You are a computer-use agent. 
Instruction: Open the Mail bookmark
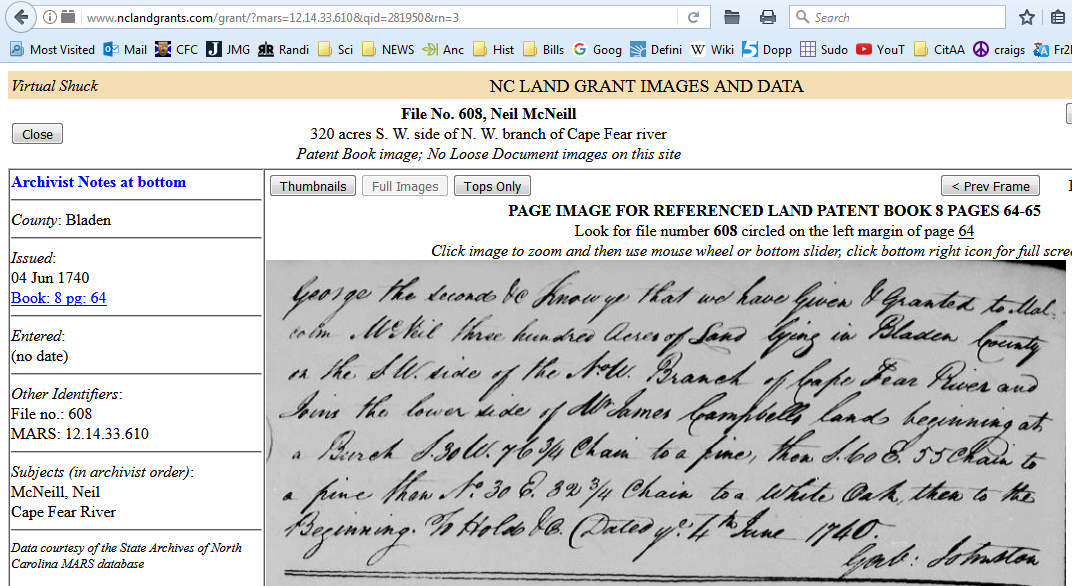[125, 49]
